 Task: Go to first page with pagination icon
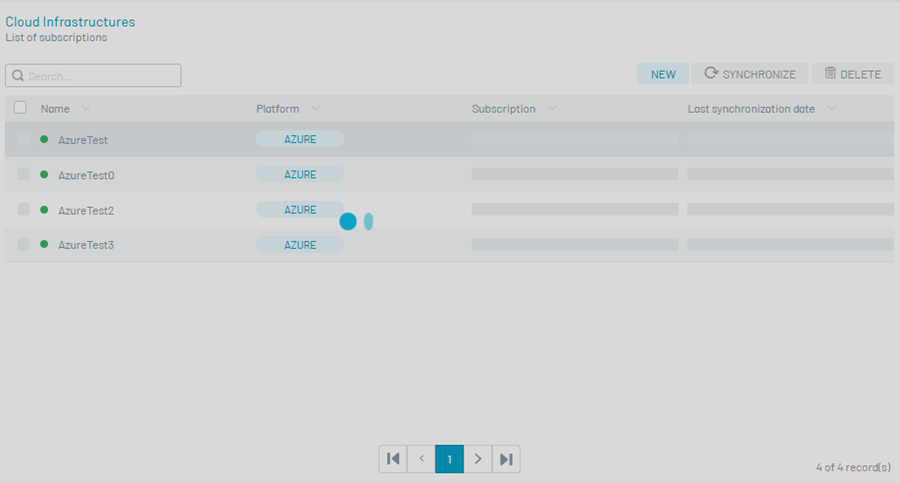click(393, 459)
